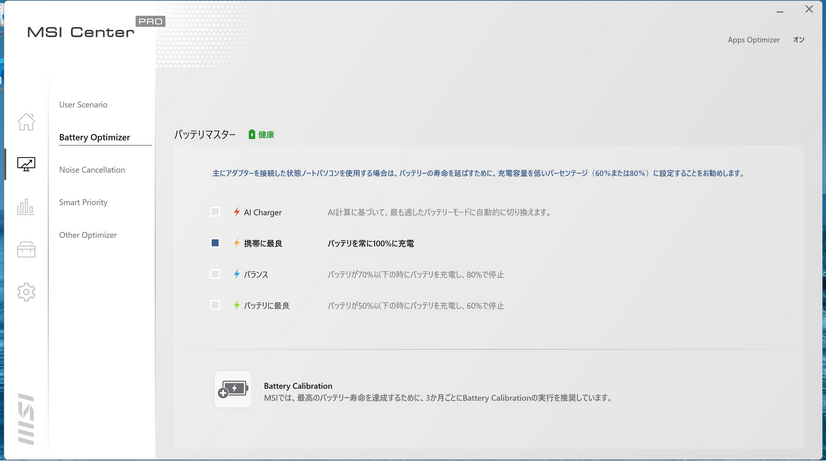Viewport: 826px width, 461px height.
Task: Click the 80%で停止 balance description
Action: 416,274
